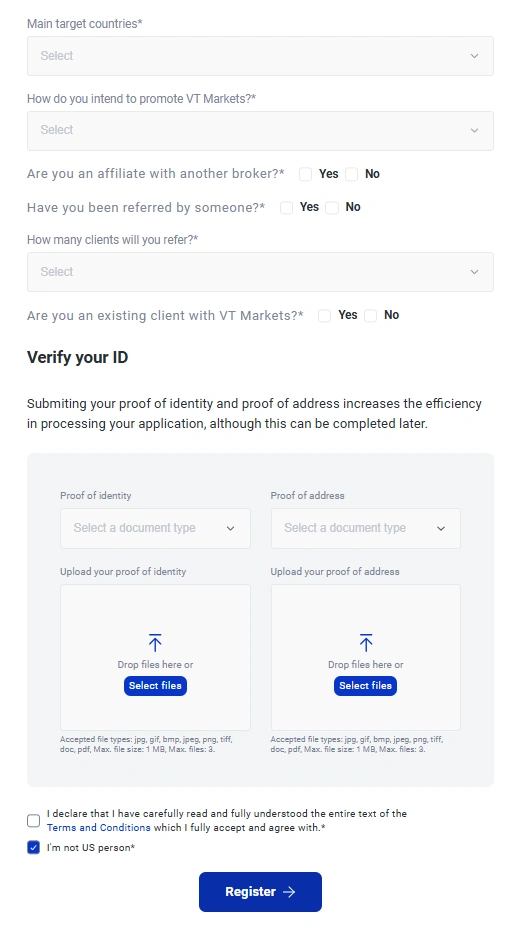Click the chevron on the promote VT Markets dropdown
Viewport: 516px width, 928px height.
point(474,130)
